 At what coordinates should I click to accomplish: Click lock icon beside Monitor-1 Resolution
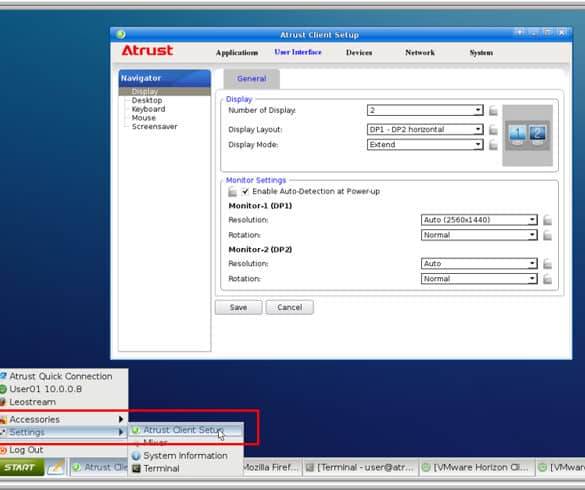(x=547, y=220)
